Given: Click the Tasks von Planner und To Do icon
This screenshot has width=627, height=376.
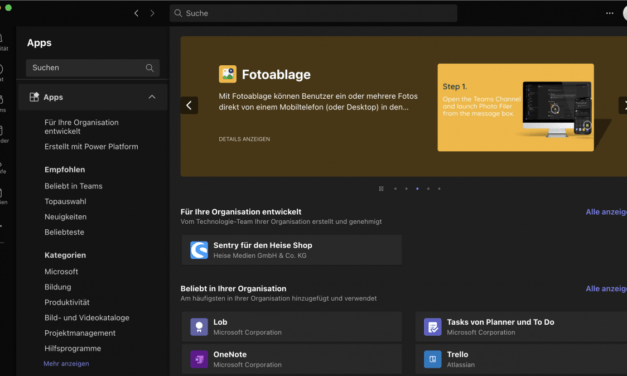Looking at the screenshot, I should point(433,327).
